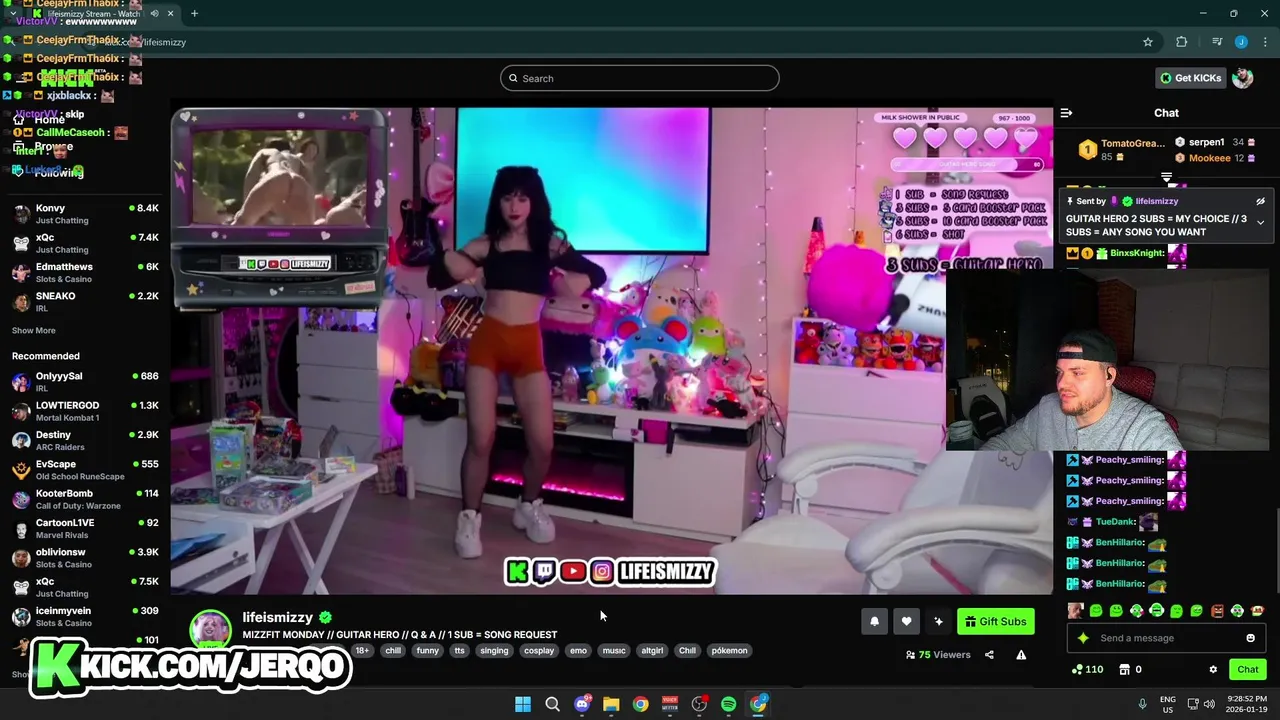Click the first green emote in emote bar
Image resolution: width=1280 pixels, height=720 pixels.
pyautogui.click(x=1096, y=610)
